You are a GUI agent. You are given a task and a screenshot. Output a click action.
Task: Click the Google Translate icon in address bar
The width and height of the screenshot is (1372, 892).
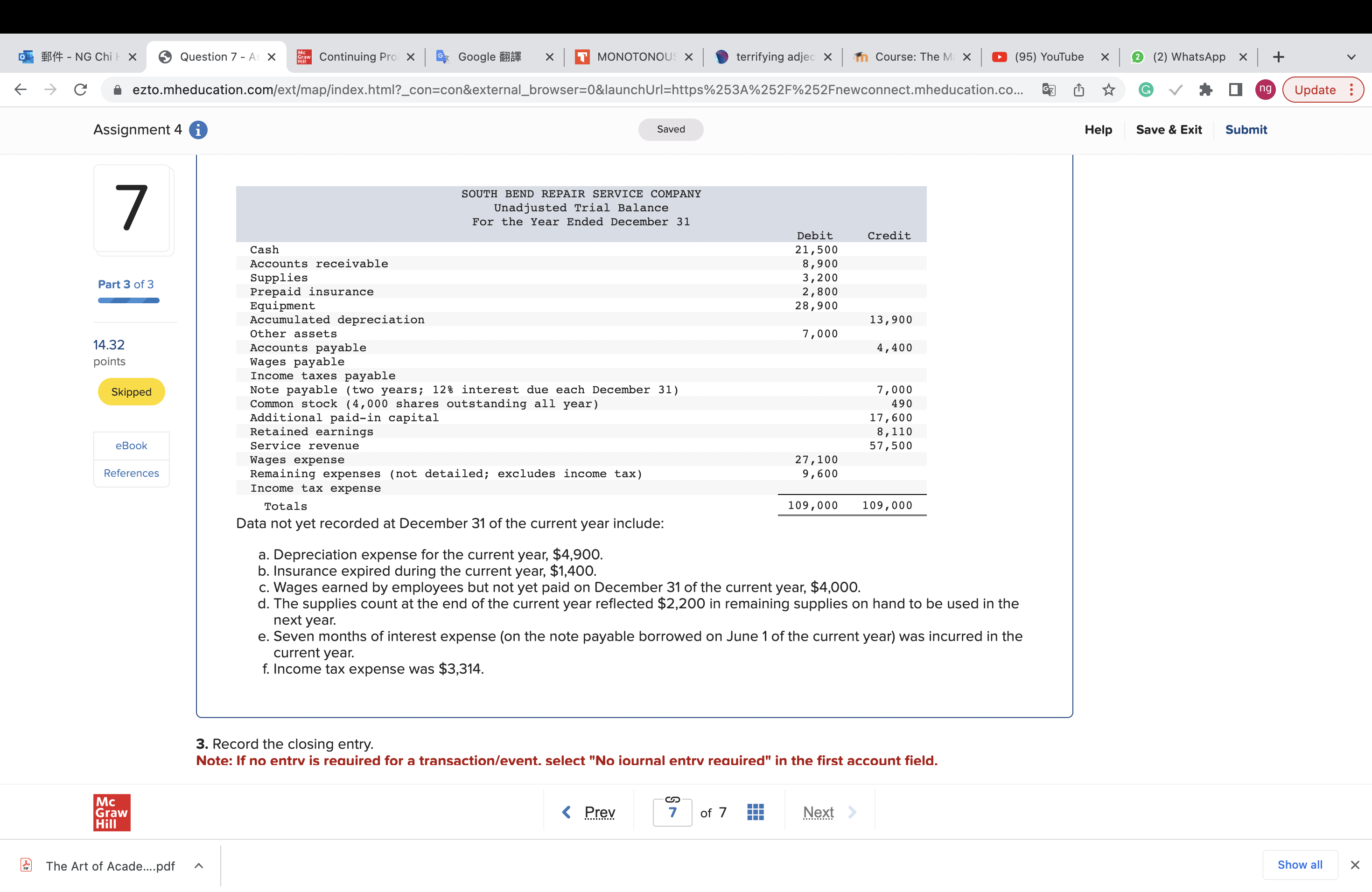tap(1049, 90)
